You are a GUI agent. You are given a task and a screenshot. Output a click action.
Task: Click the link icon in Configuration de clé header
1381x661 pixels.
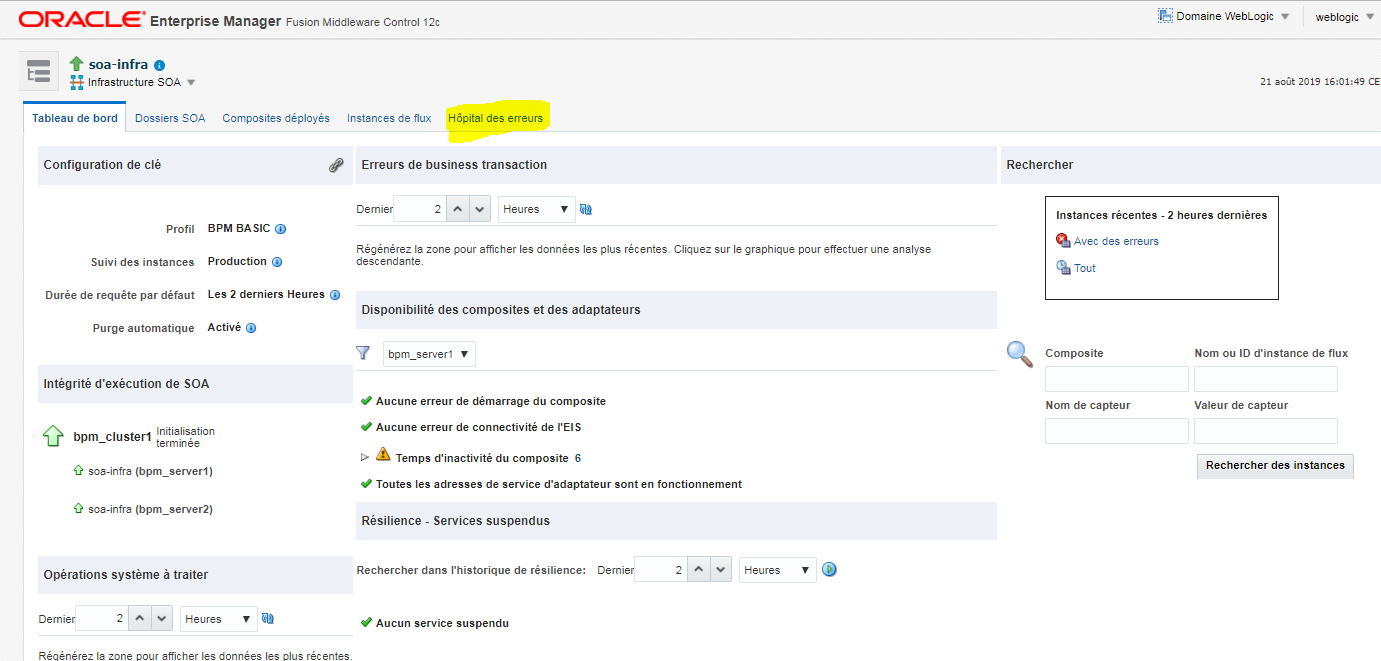tap(336, 165)
